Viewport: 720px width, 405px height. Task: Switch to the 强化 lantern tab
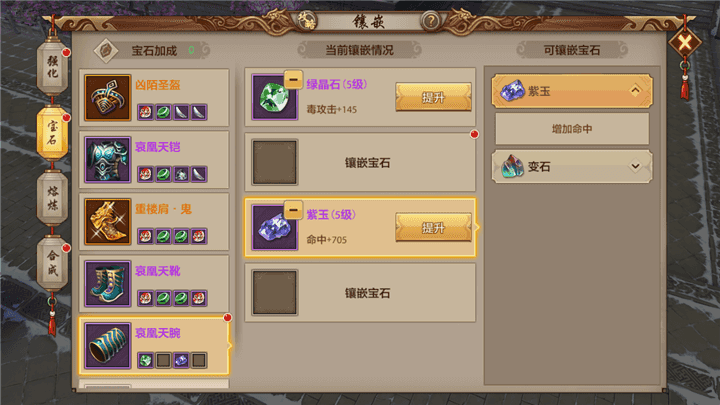pos(52,67)
